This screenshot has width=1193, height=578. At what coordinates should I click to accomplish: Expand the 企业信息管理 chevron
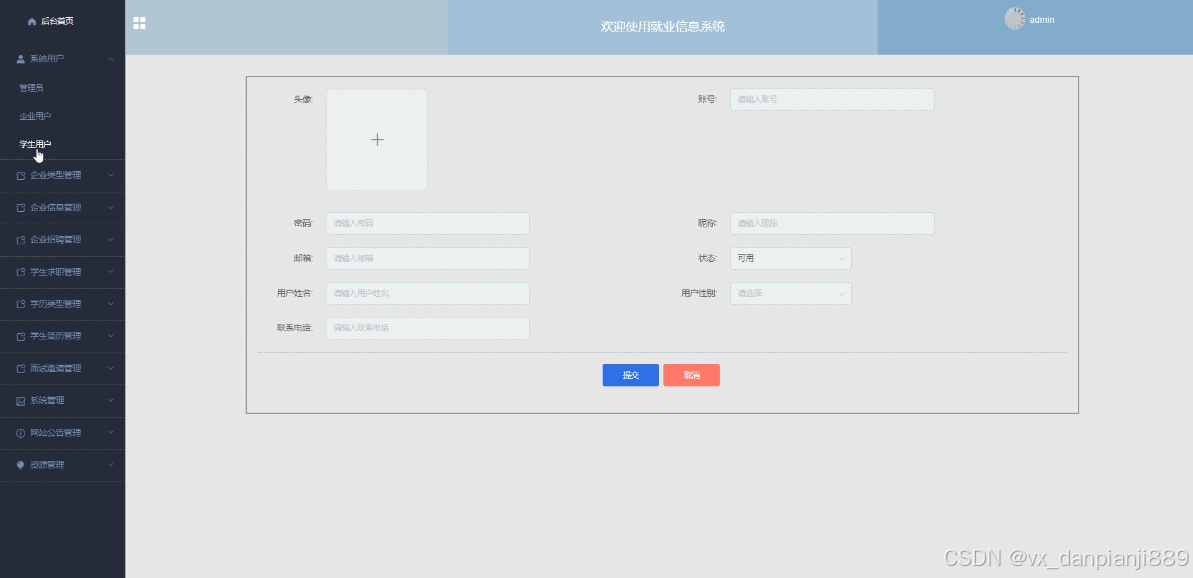pyautogui.click(x=111, y=208)
